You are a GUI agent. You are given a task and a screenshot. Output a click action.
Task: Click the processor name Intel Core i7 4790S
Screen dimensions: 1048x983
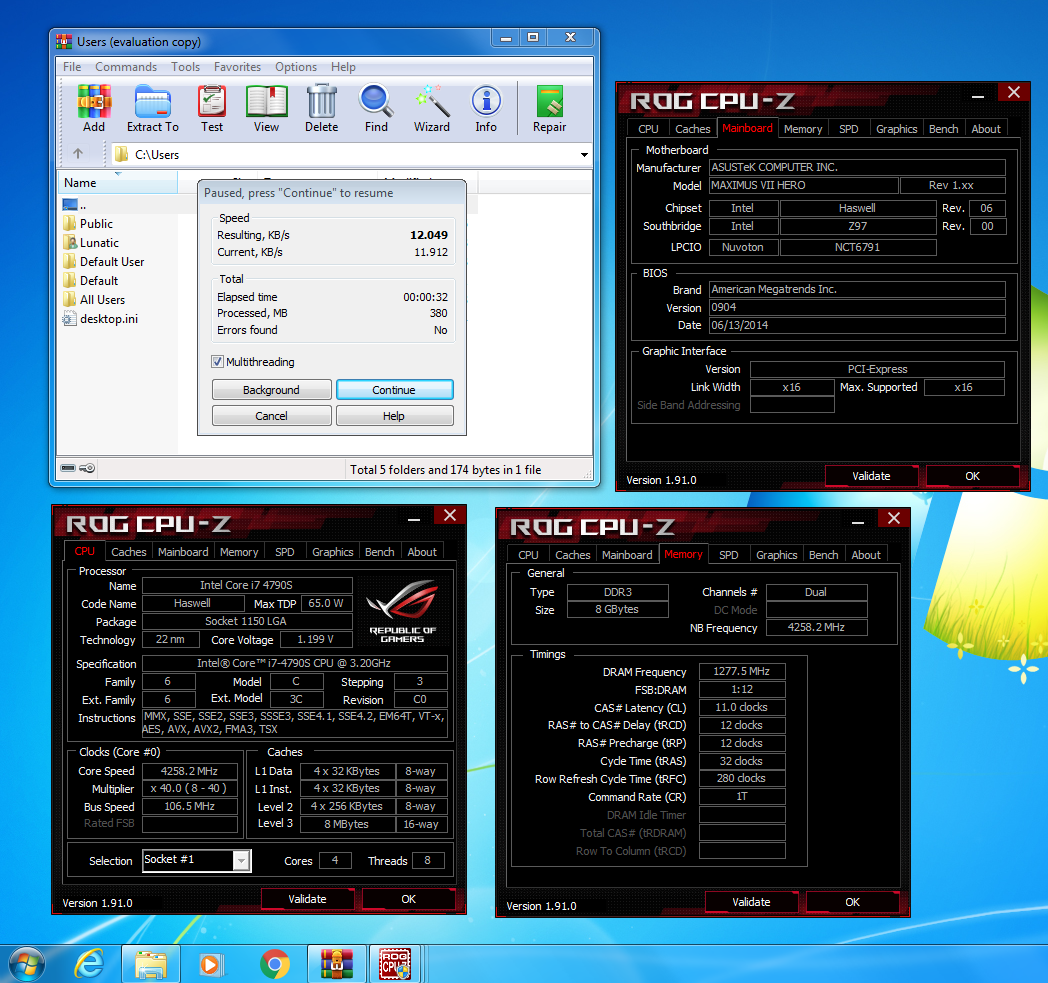[x=247, y=585]
